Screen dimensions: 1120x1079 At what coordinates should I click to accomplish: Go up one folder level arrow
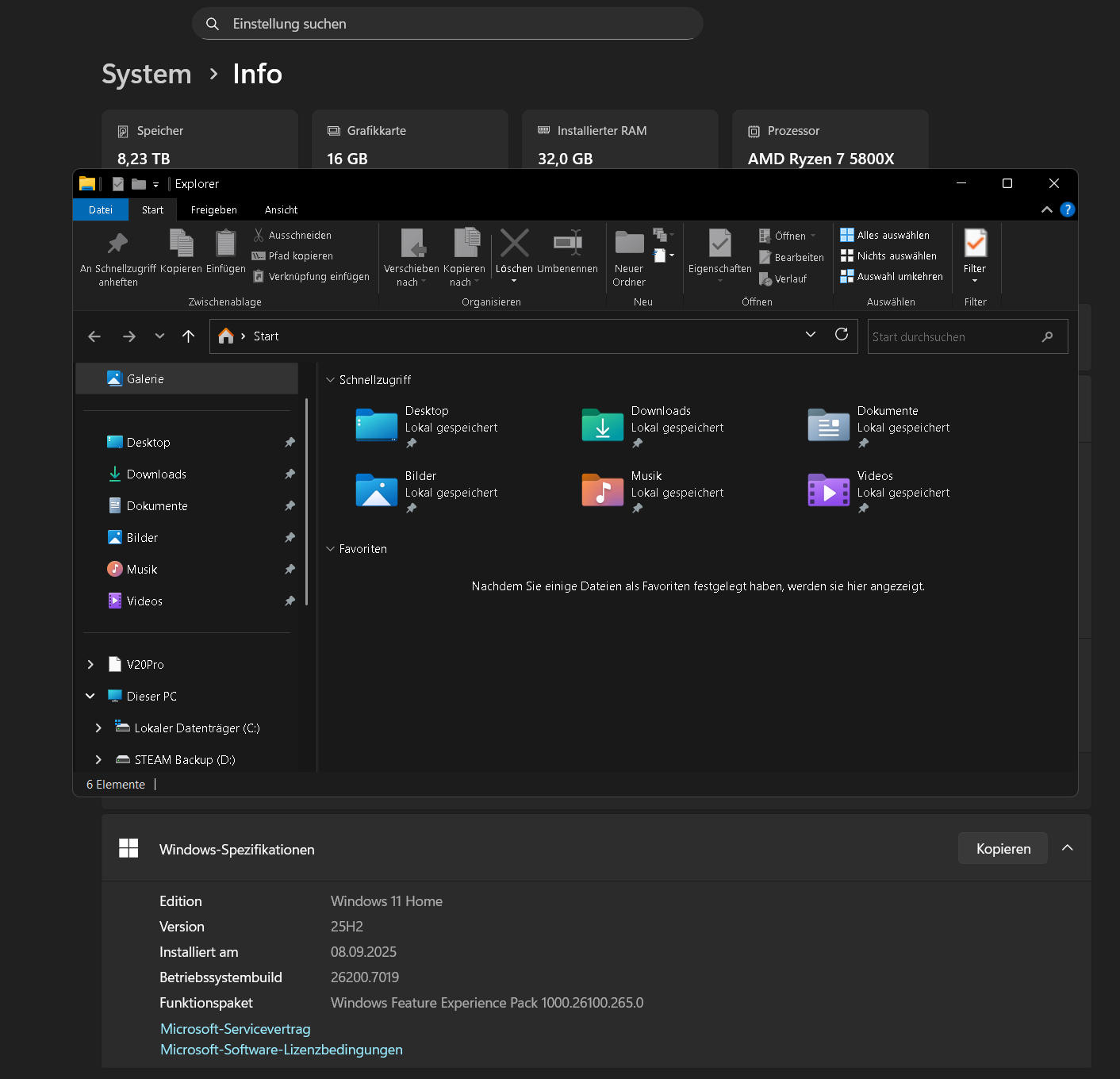click(188, 336)
